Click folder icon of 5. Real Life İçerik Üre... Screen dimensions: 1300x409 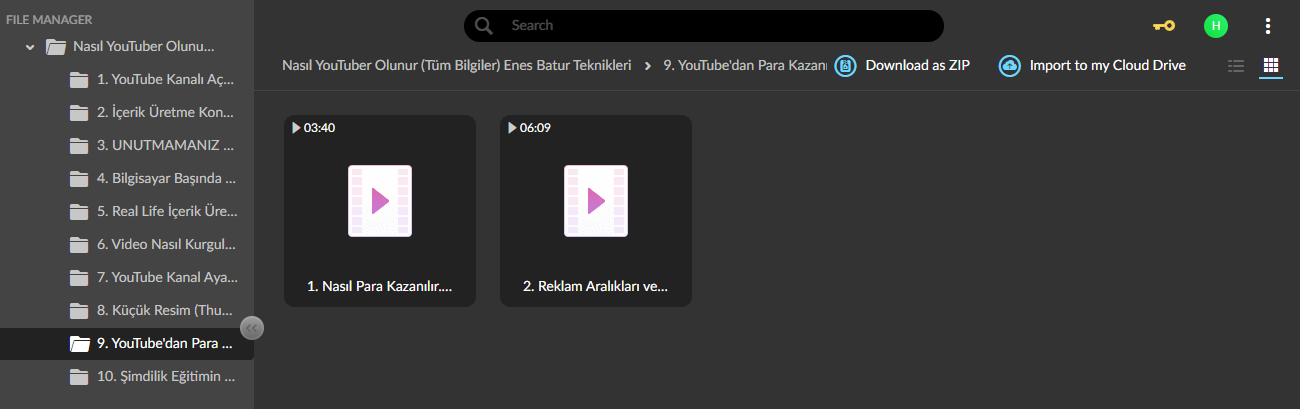(x=79, y=212)
